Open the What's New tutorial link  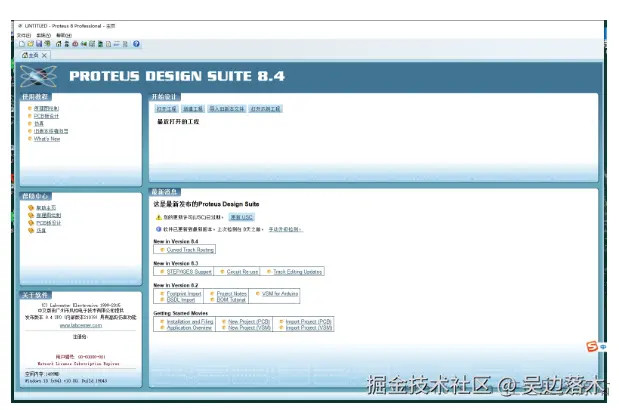pos(47,139)
